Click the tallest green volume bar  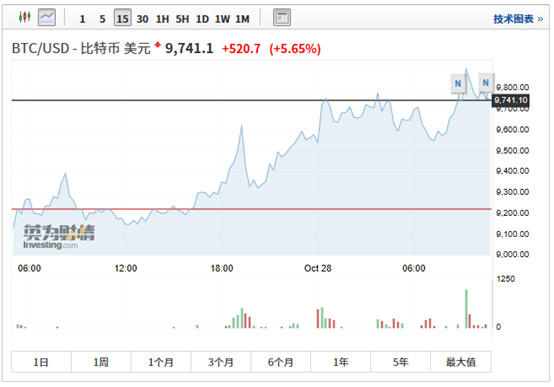pos(466,309)
